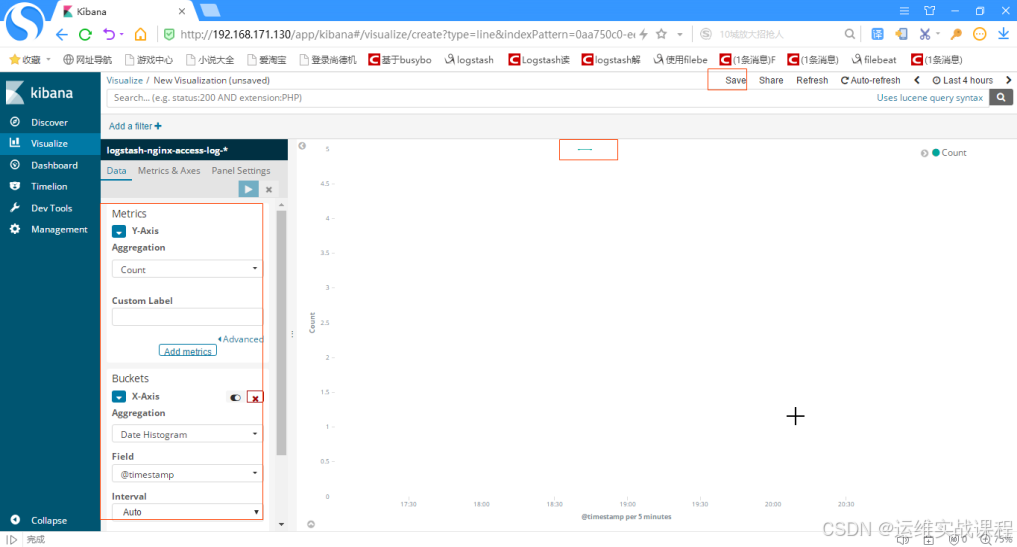
Task: Collapse the Y-Axis metric editor
Action: pos(119,231)
